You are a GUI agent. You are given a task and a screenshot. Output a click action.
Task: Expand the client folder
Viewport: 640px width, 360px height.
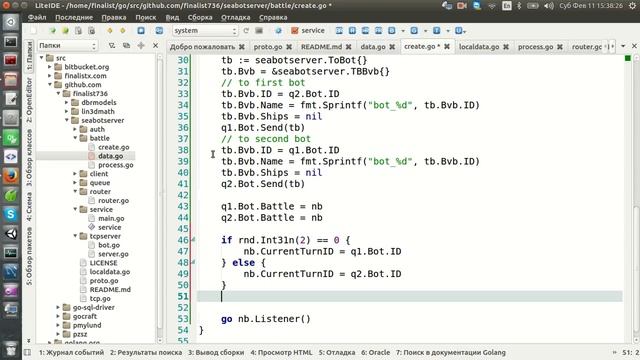pos(75,174)
